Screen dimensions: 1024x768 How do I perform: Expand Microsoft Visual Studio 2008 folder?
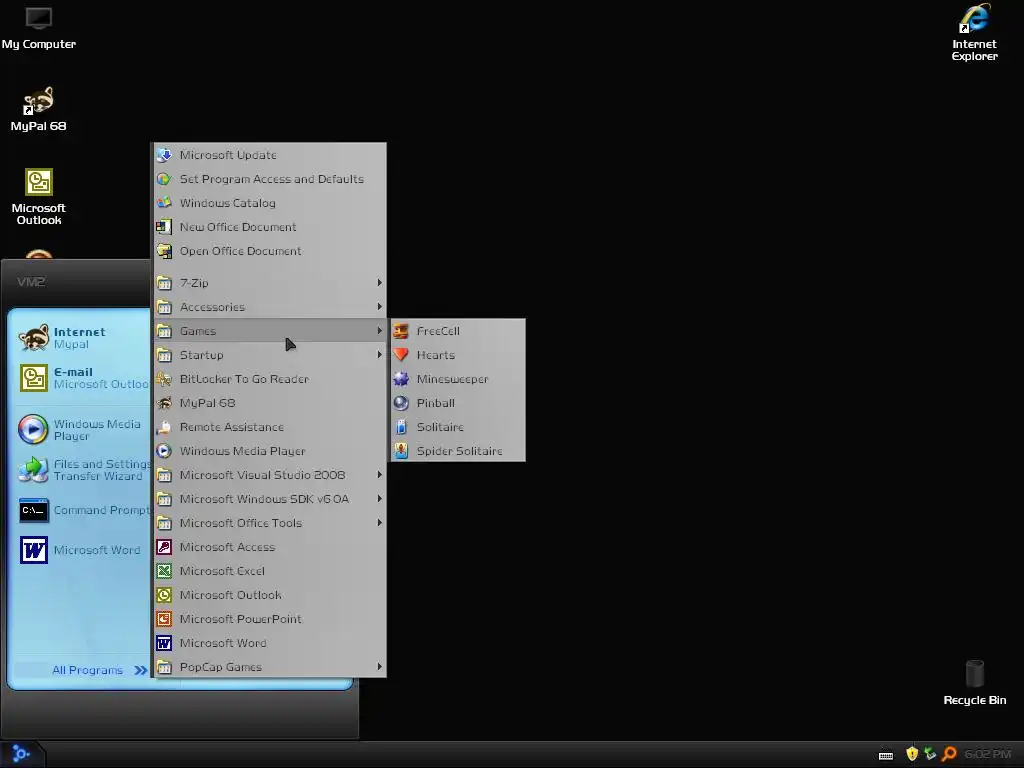270,475
